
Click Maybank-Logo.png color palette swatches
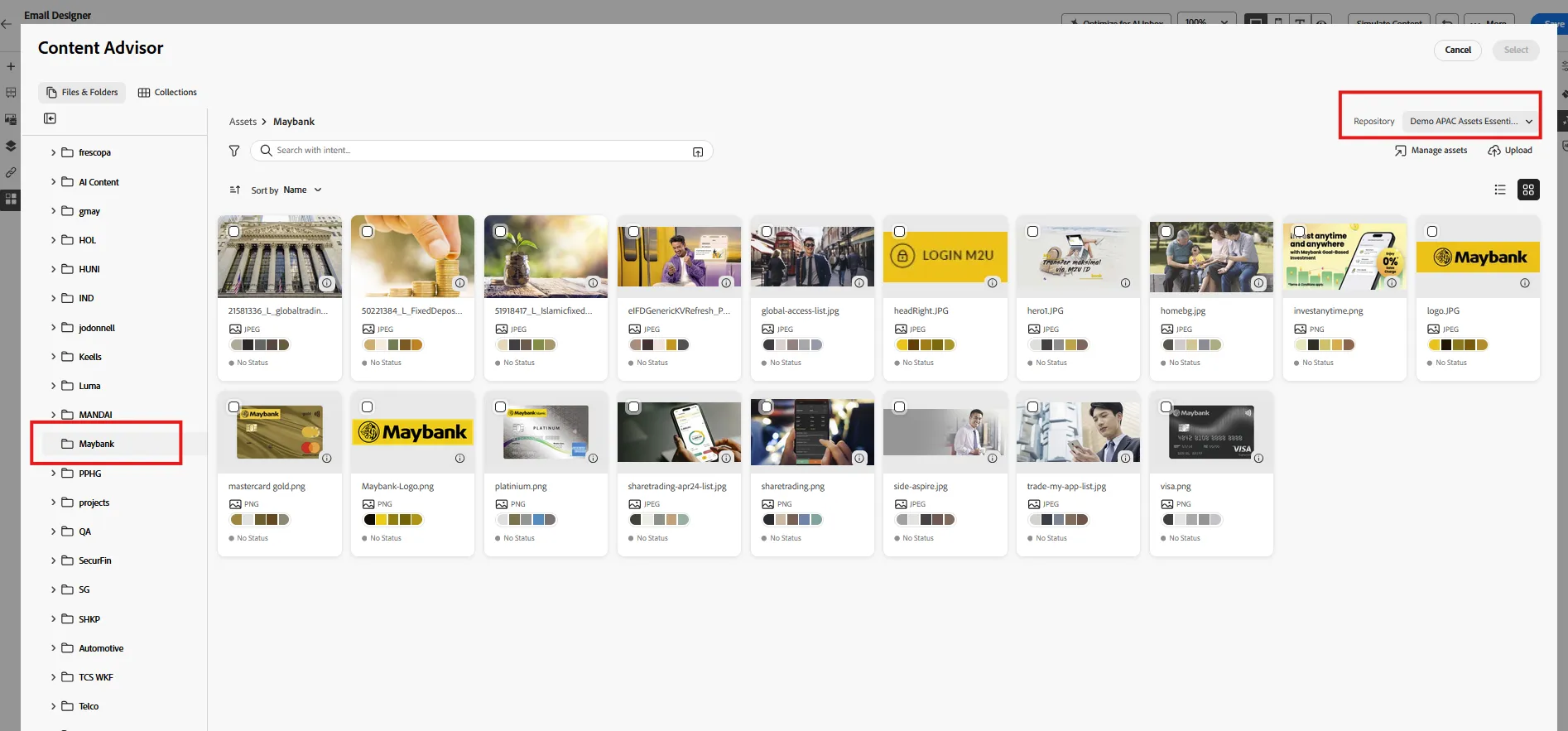393,520
